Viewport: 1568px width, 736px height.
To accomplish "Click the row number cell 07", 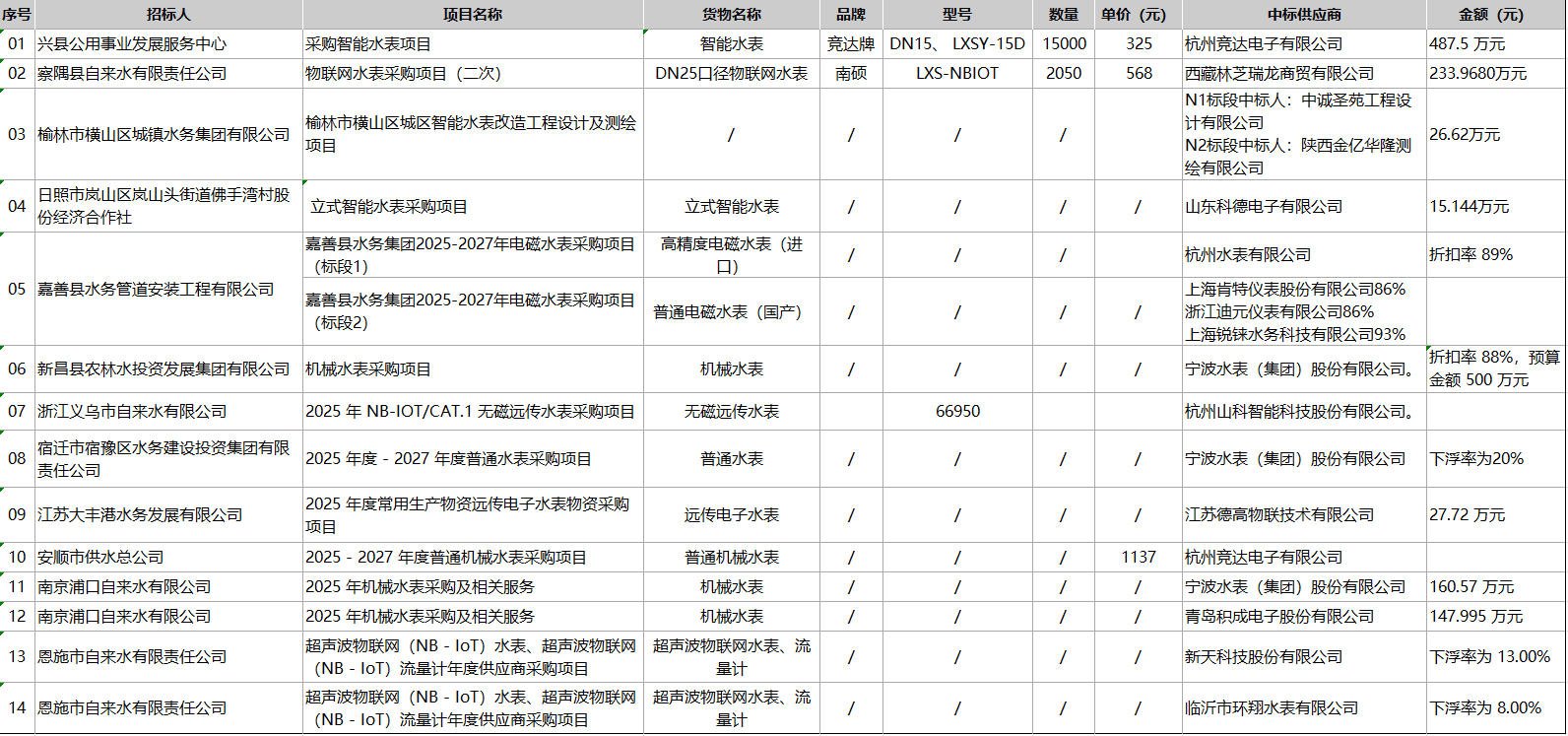I will point(18,412).
